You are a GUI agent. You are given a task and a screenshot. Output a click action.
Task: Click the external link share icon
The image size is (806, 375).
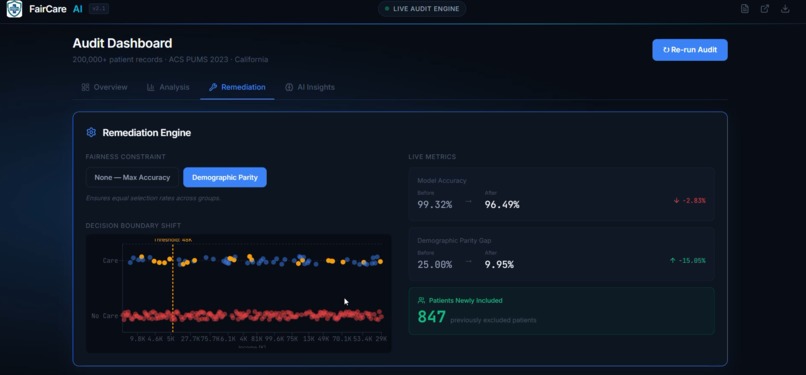[765, 9]
